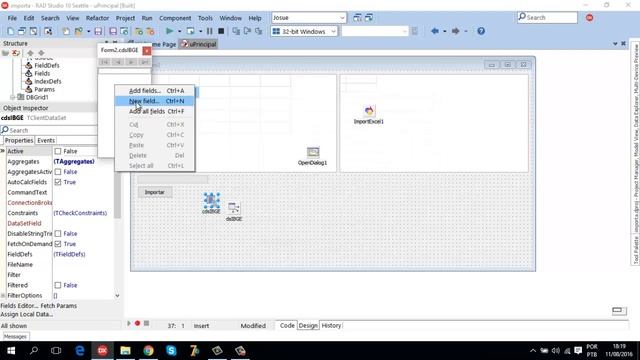Open the Back history dropdown arrow
640x360 pixels.
(x=444, y=31)
